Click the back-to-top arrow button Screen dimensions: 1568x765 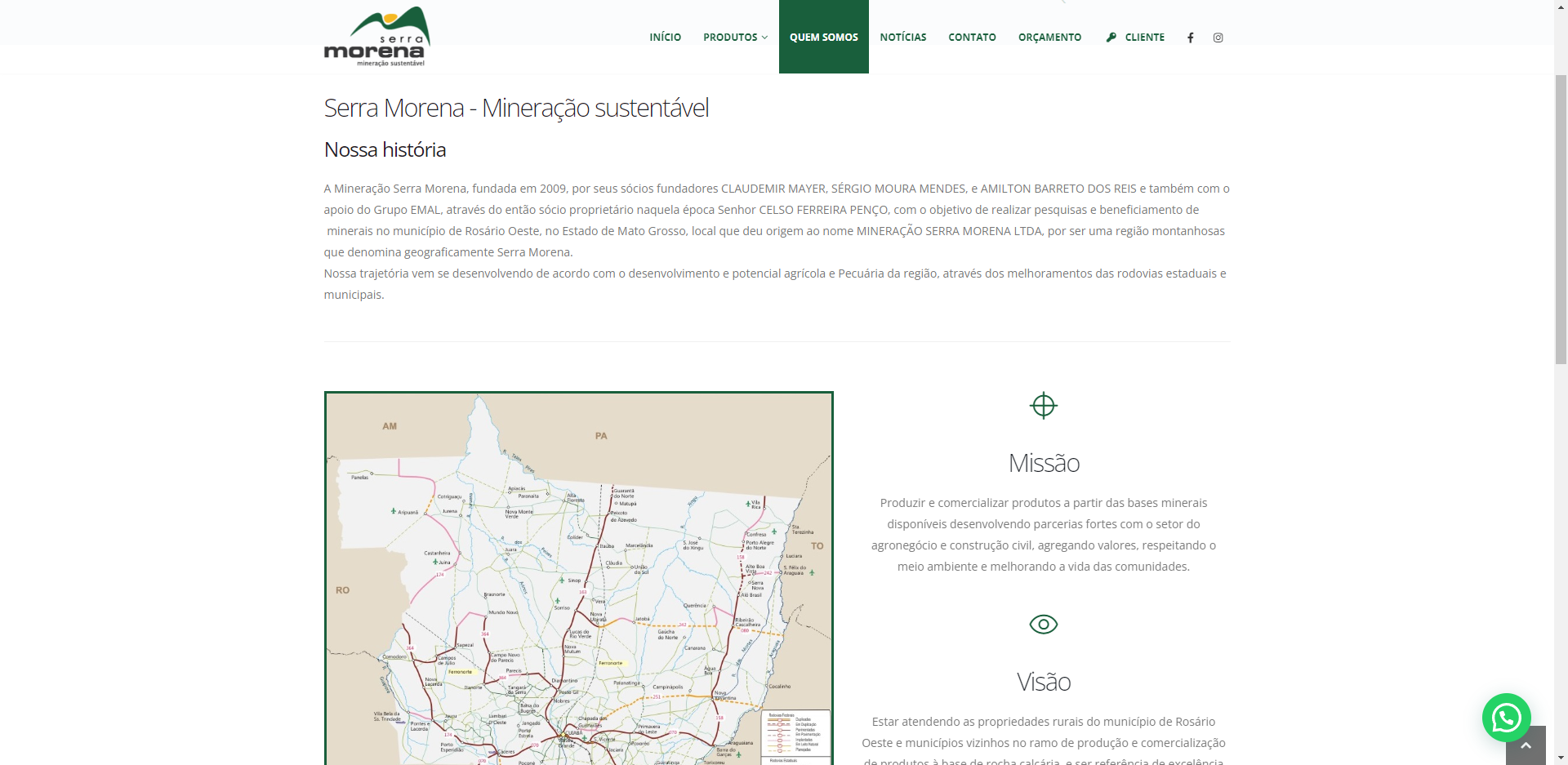pyautogui.click(x=1526, y=745)
